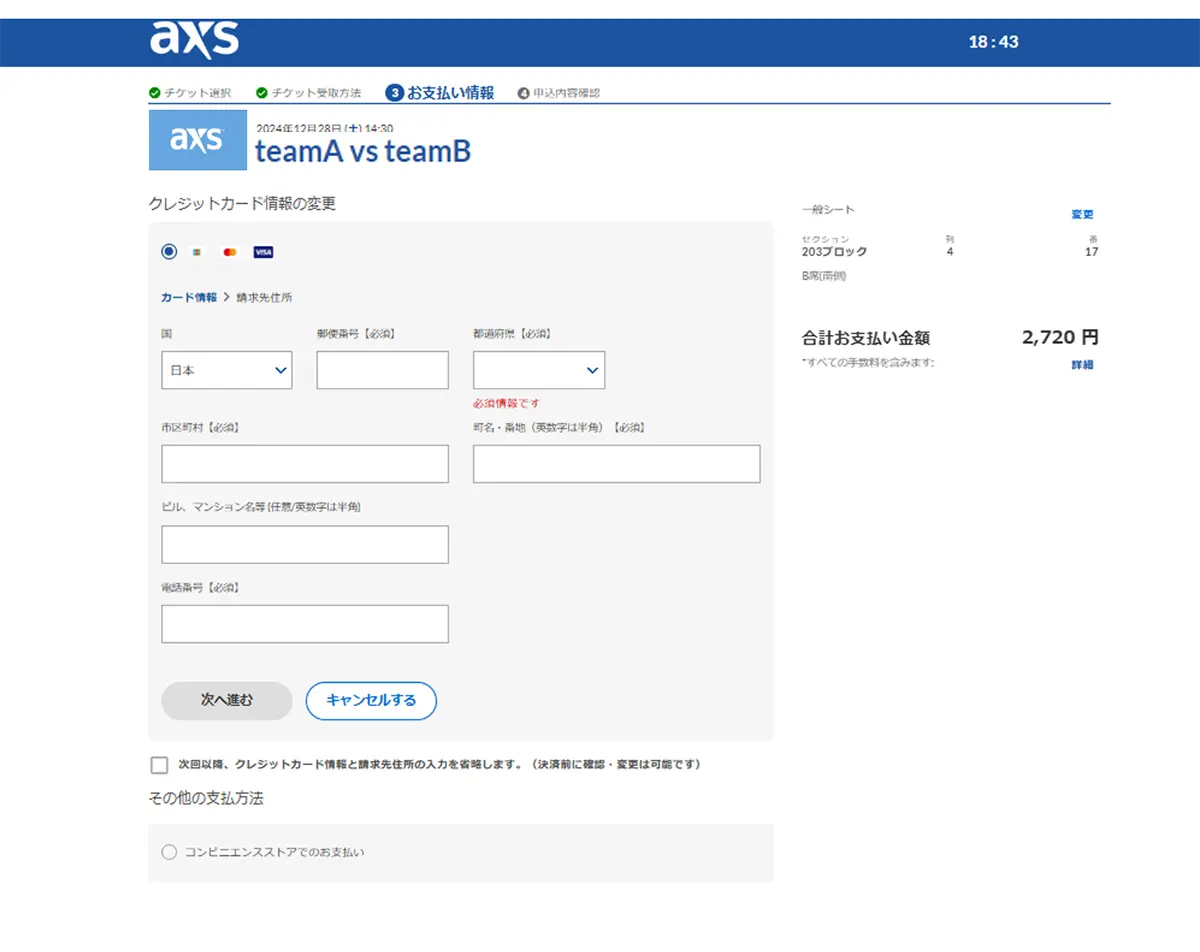This screenshot has height=952, width=1200.
Task: Click the AXS event thumbnail image
Action: 198,140
